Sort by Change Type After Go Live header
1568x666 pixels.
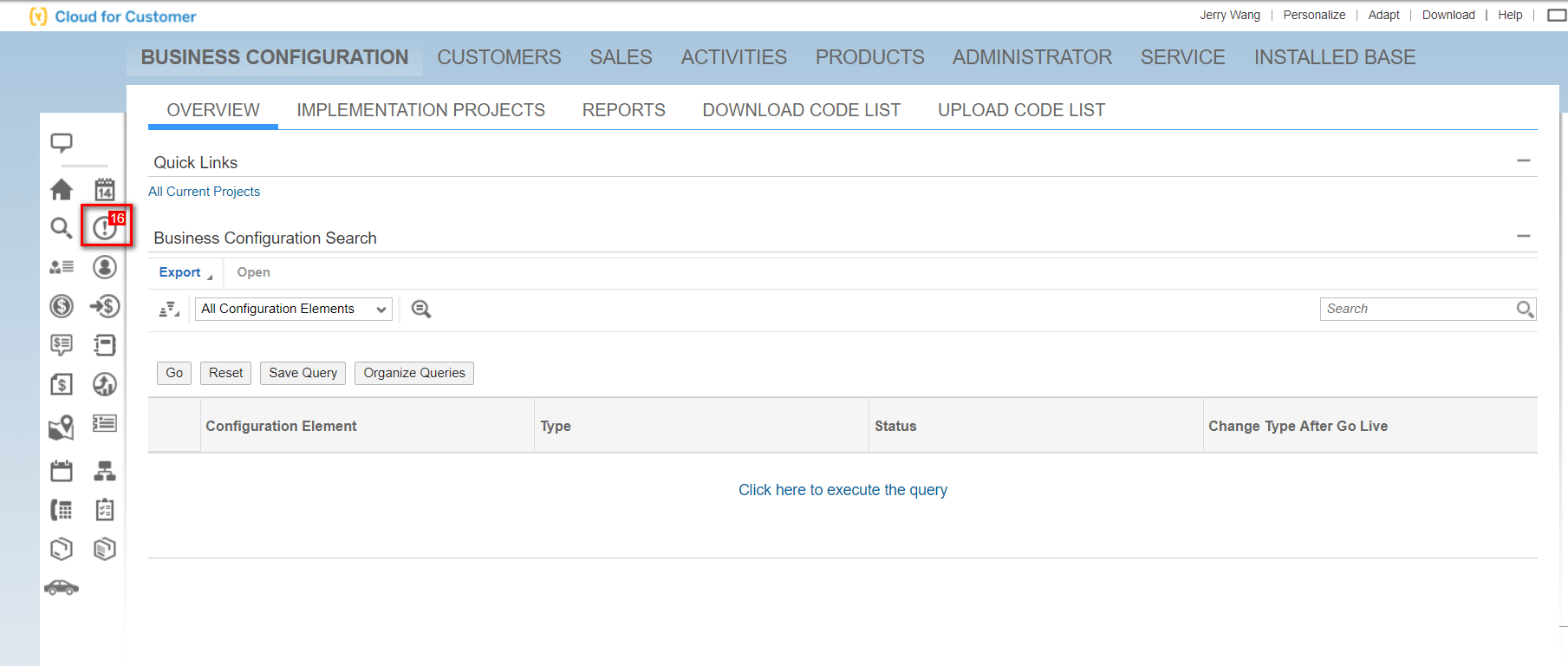1370,426
